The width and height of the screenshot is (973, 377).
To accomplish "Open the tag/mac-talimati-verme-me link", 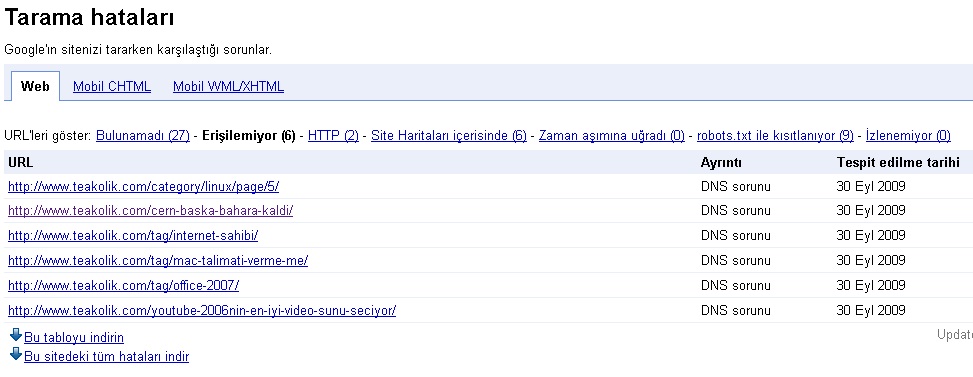I will click(158, 260).
